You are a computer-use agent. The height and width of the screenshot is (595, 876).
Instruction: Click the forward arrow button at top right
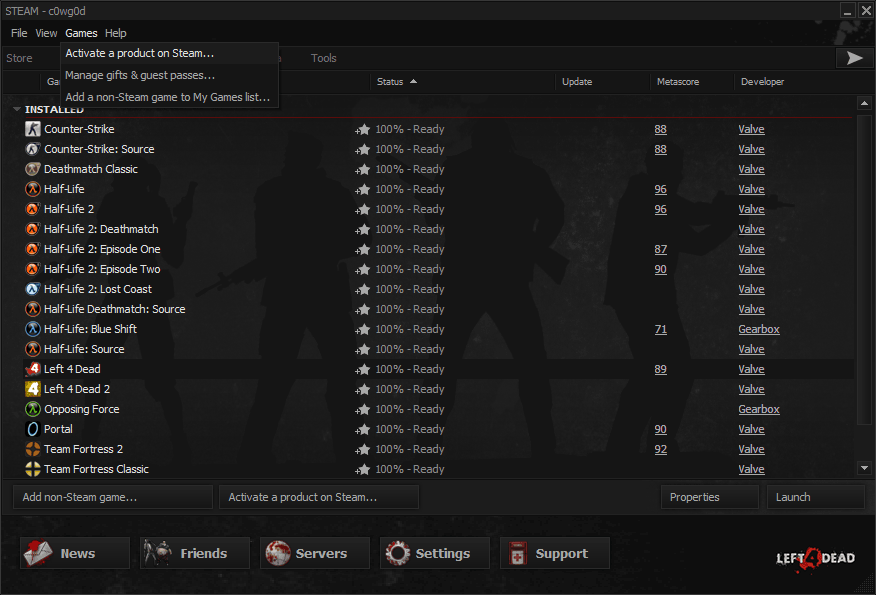[x=854, y=58]
